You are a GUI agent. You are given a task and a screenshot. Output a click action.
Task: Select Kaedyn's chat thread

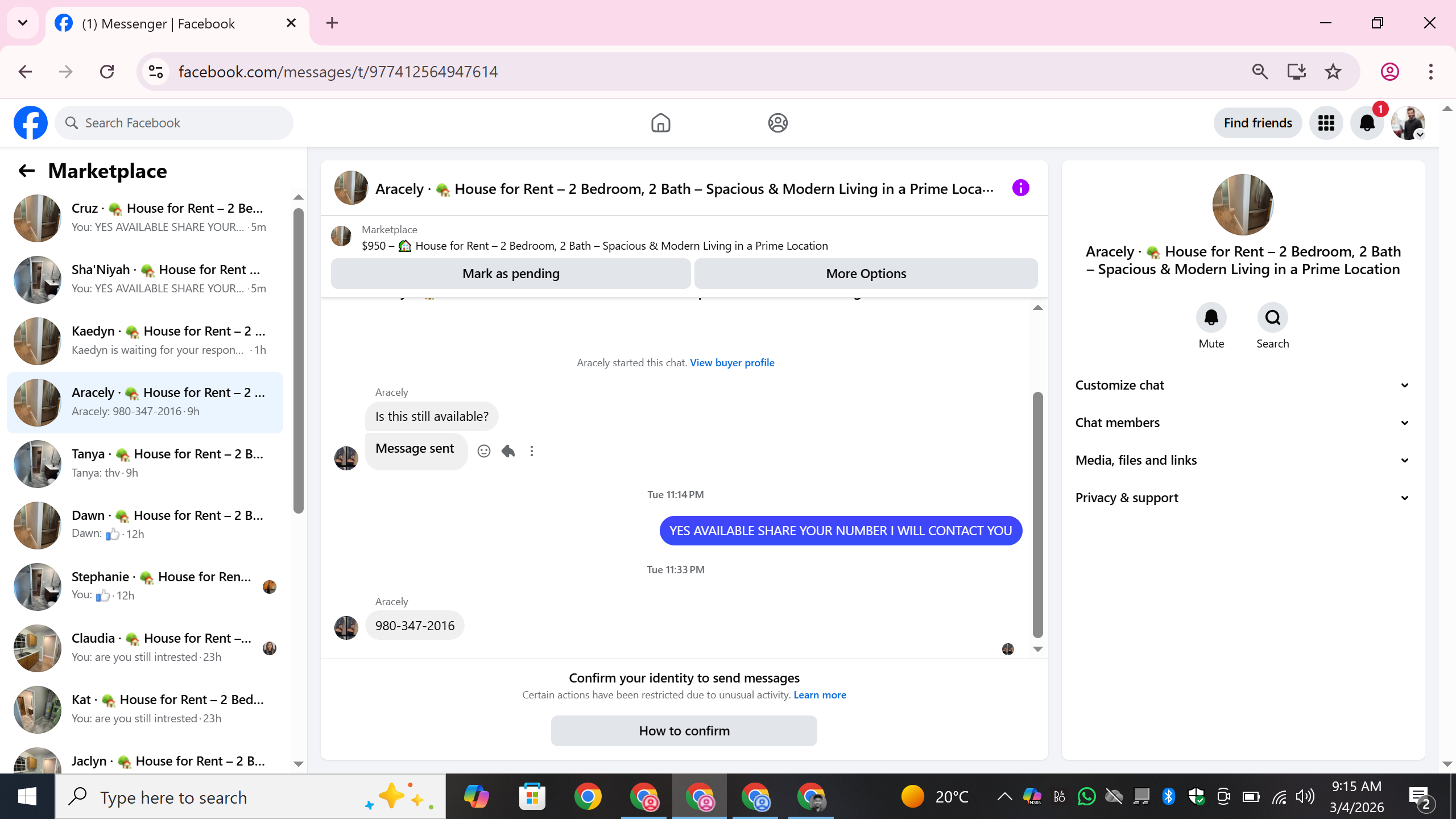(x=145, y=341)
